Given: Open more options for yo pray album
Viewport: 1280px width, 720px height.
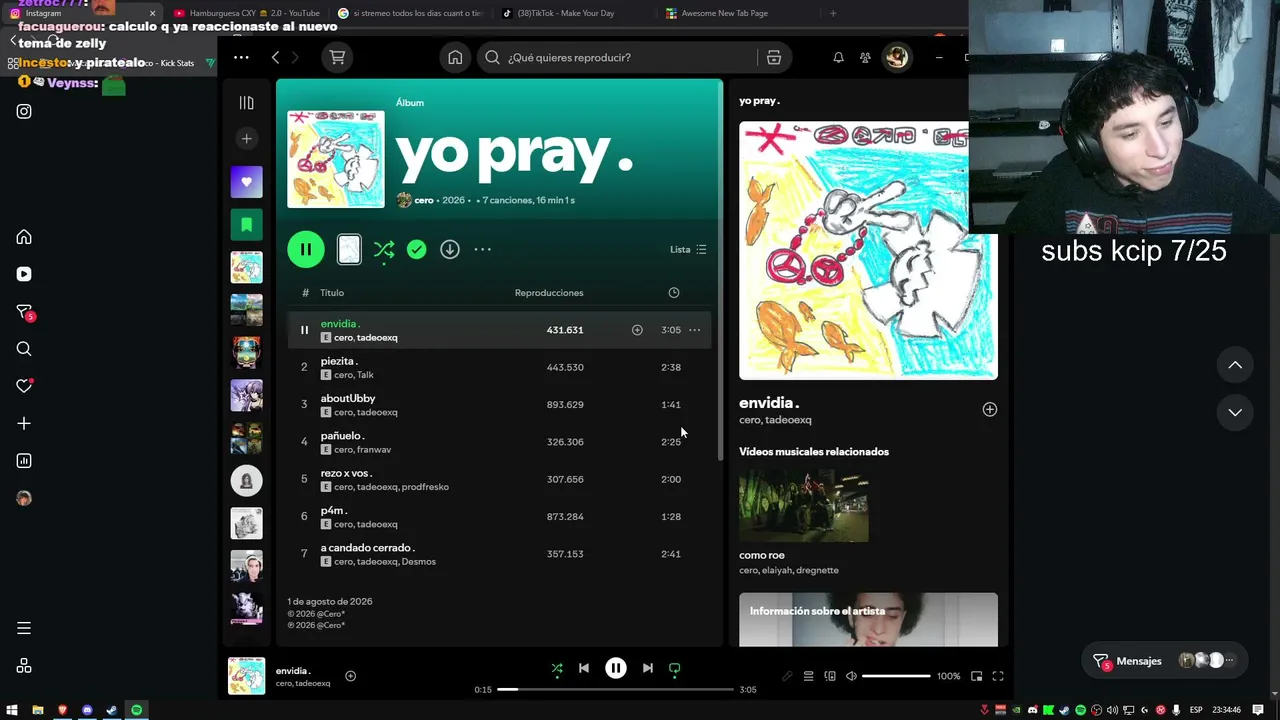Looking at the screenshot, I should pos(483,249).
